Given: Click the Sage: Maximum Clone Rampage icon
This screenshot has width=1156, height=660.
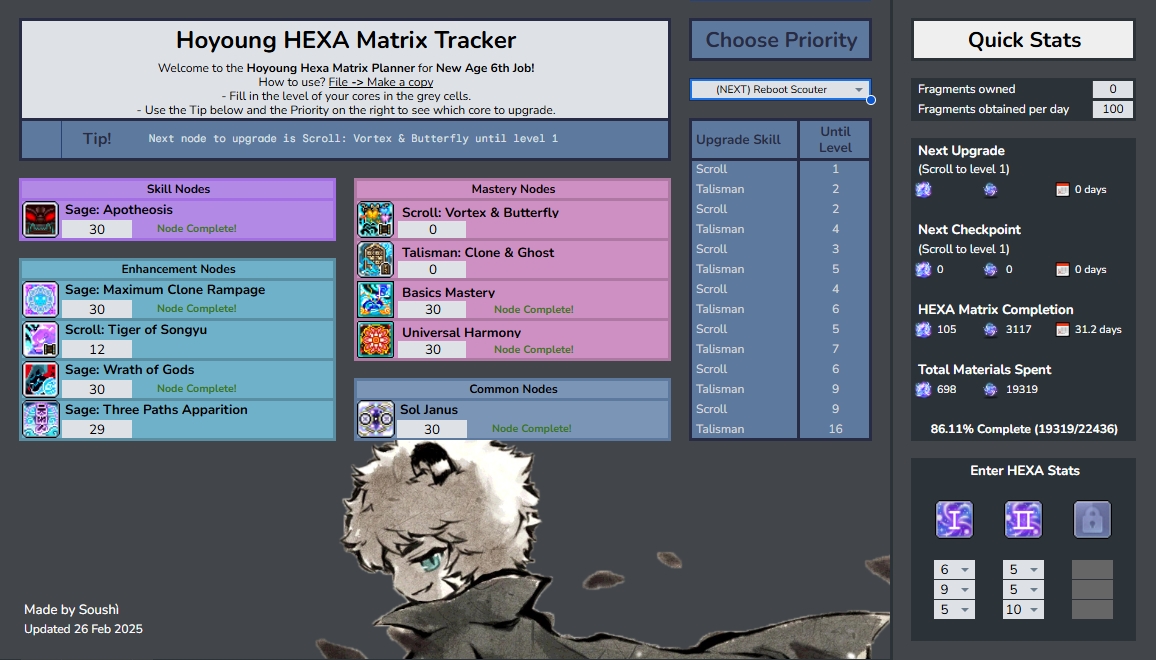Looking at the screenshot, I should click(x=41, y=300).
